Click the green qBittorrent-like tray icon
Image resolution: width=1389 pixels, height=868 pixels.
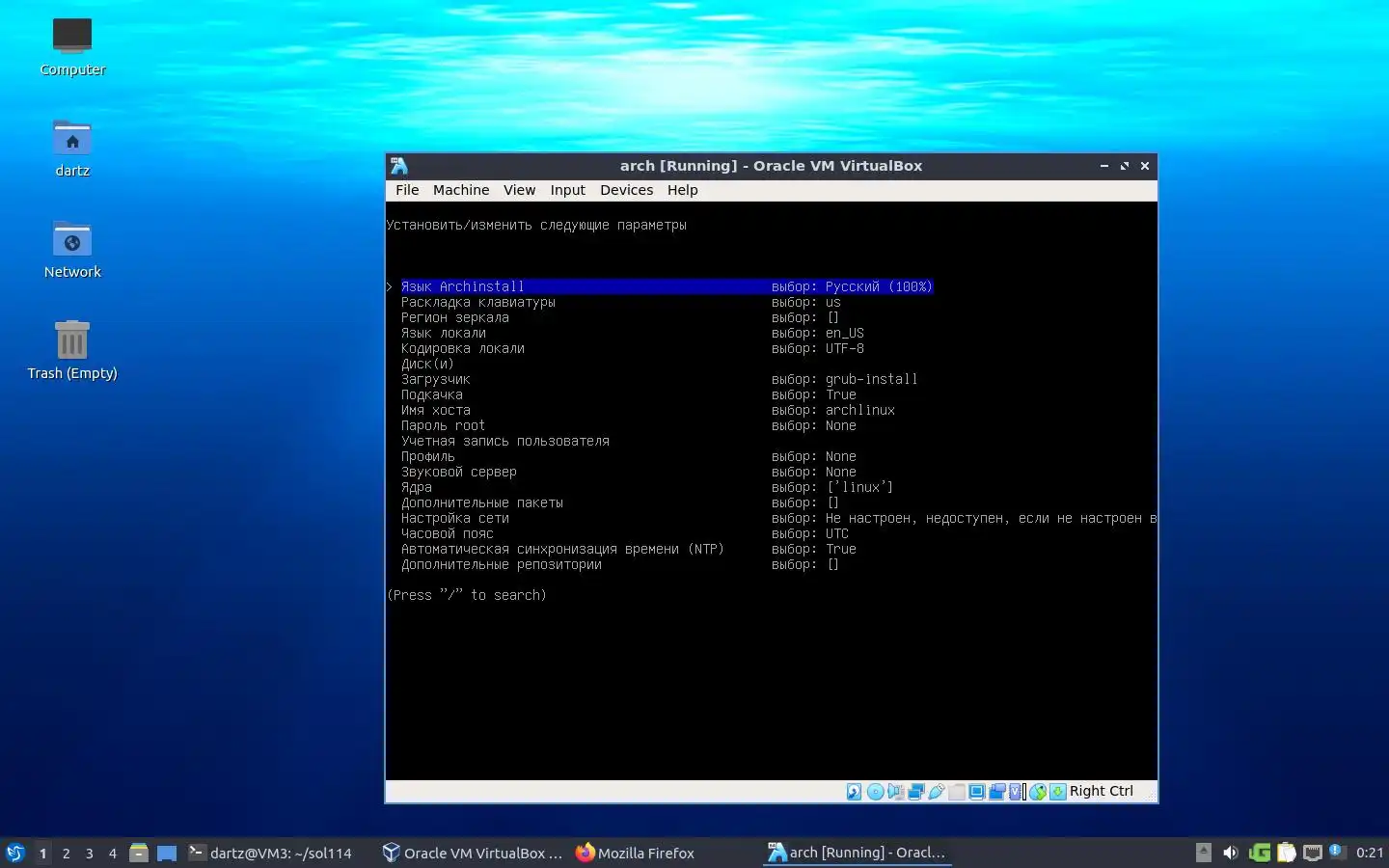click(x=1259, y=853)
